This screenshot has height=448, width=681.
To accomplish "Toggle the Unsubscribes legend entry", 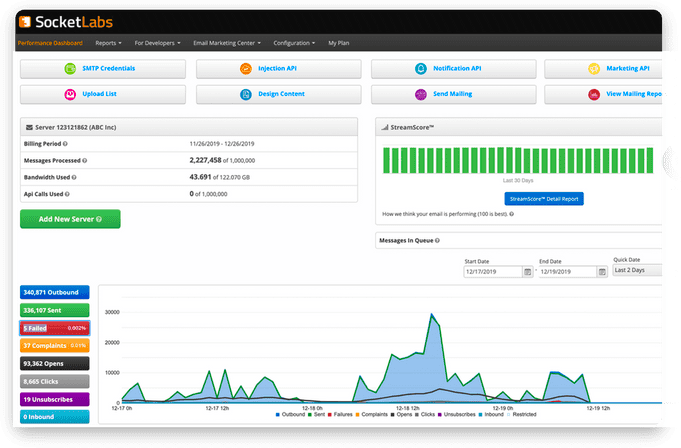I will 457,415.
